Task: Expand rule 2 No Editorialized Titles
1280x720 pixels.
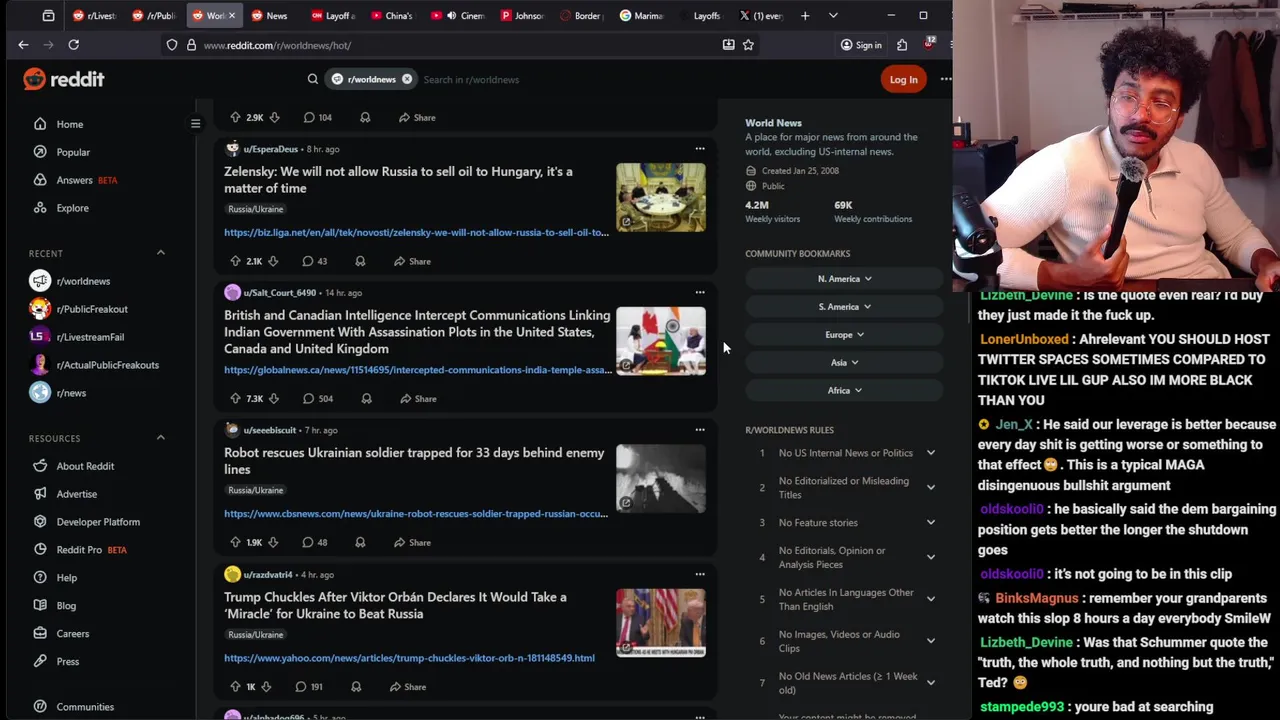Action: tap(930, 488)
